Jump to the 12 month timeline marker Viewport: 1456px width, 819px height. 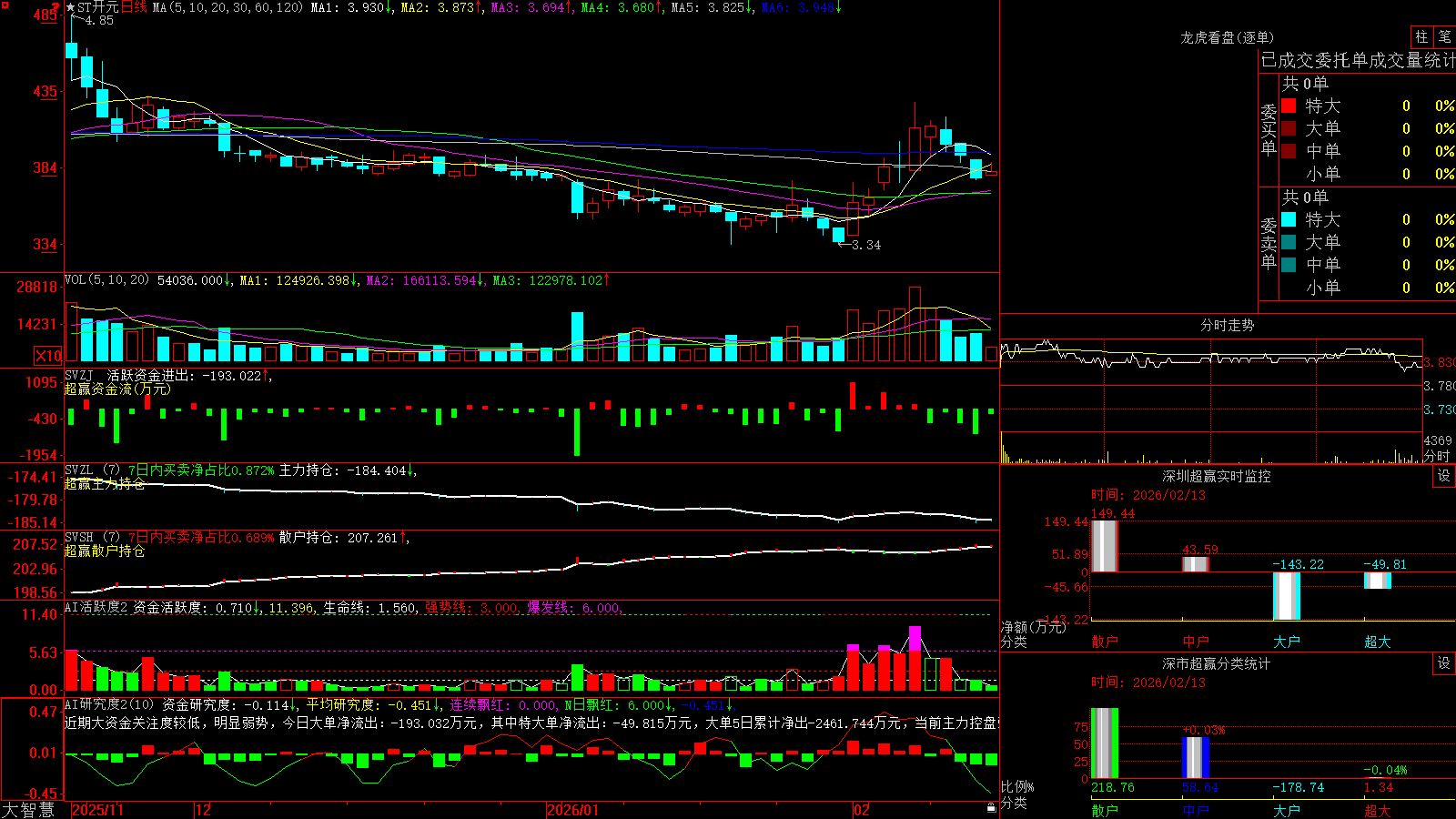(203, 810)
